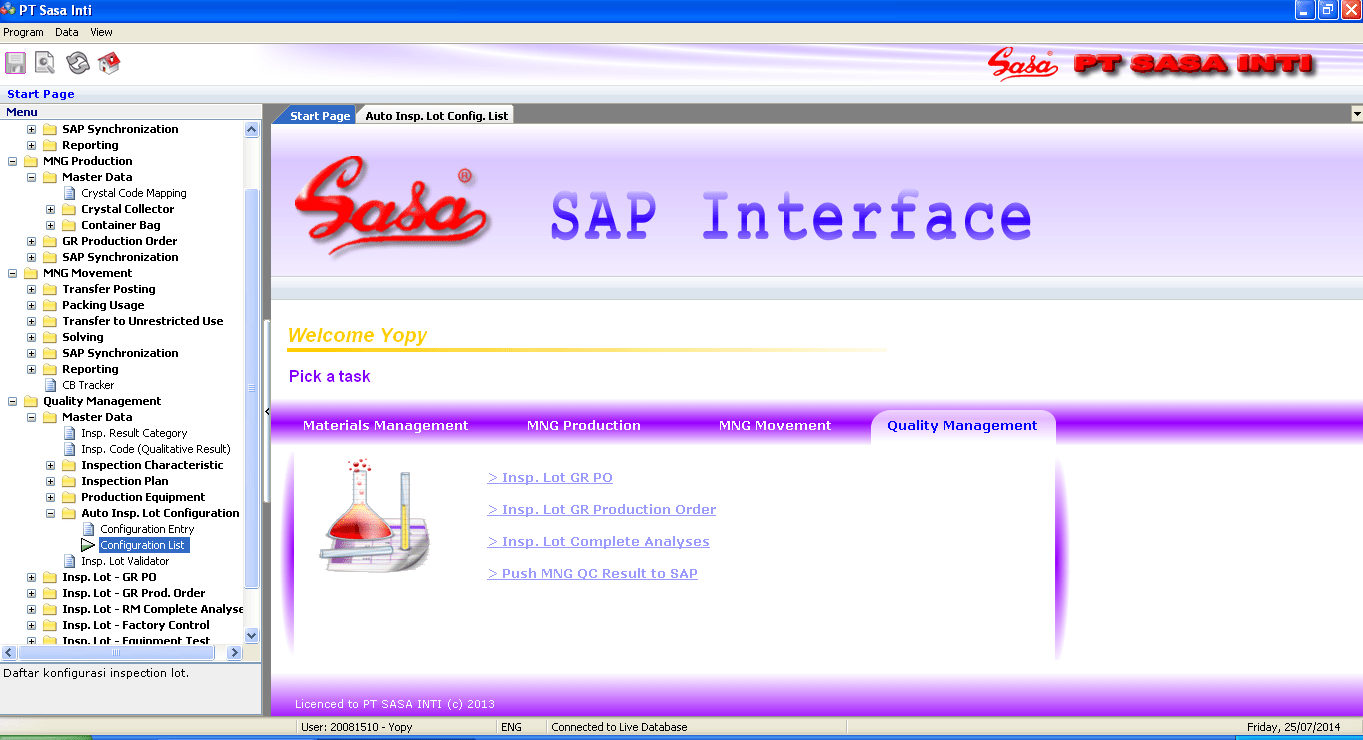Click the menu tree scroll up arrow

tap(251, 129)
